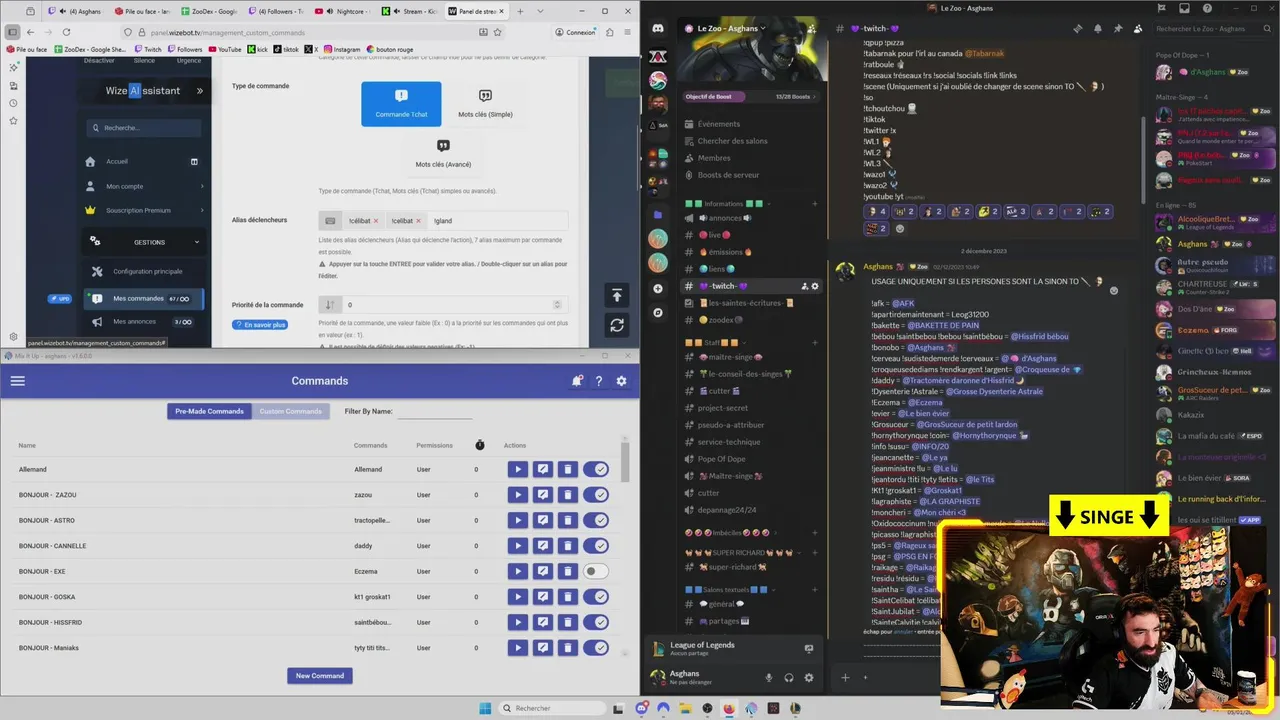
Task: Open Mix It Up settings gear
Action: click(x=621, y=381)
